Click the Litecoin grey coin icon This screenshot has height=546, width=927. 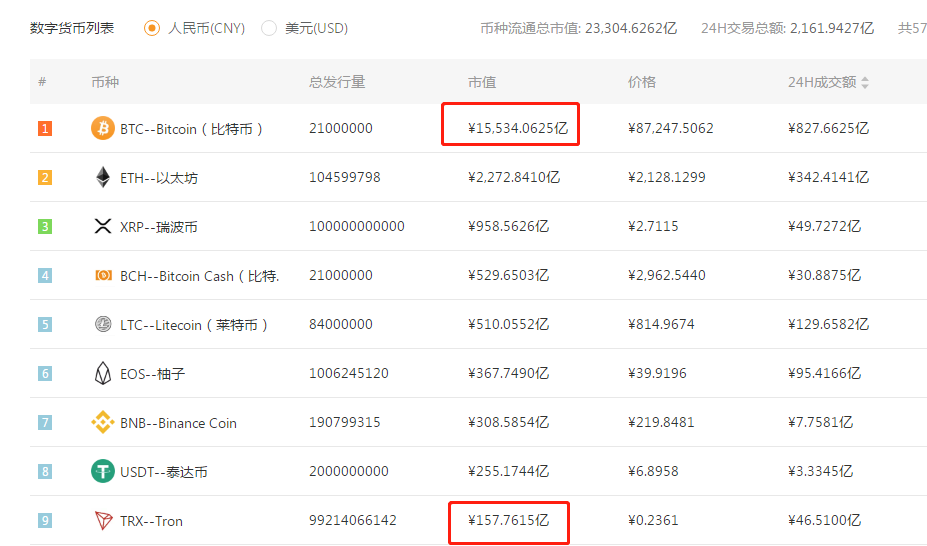(x=103, y=324)
